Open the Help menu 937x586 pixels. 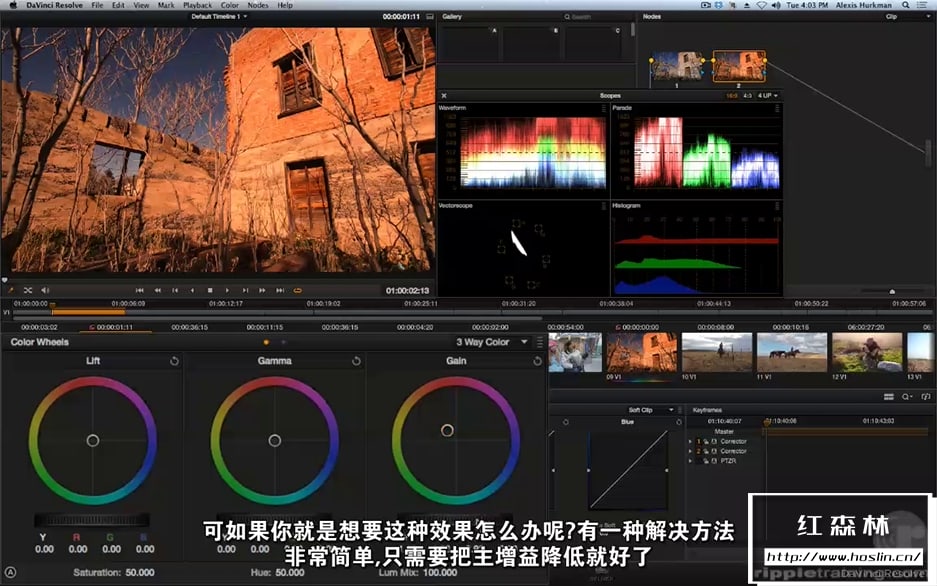(x=285, y=5)
